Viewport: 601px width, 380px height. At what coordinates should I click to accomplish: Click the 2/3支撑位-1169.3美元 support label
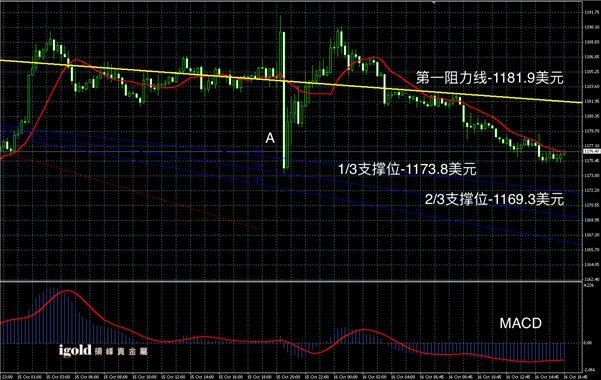point(494,199)
